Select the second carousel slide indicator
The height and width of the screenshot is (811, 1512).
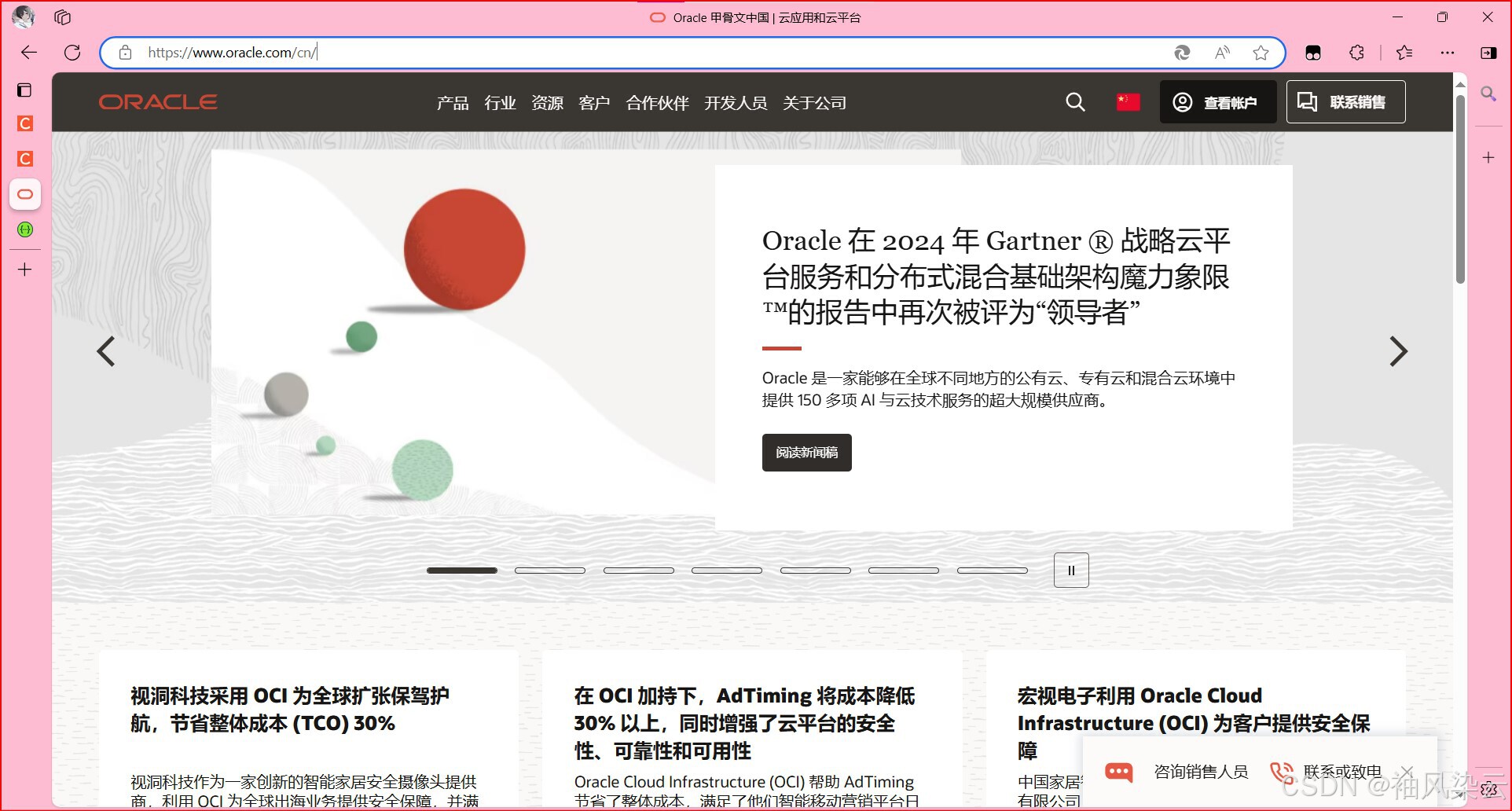click(550, 571)
